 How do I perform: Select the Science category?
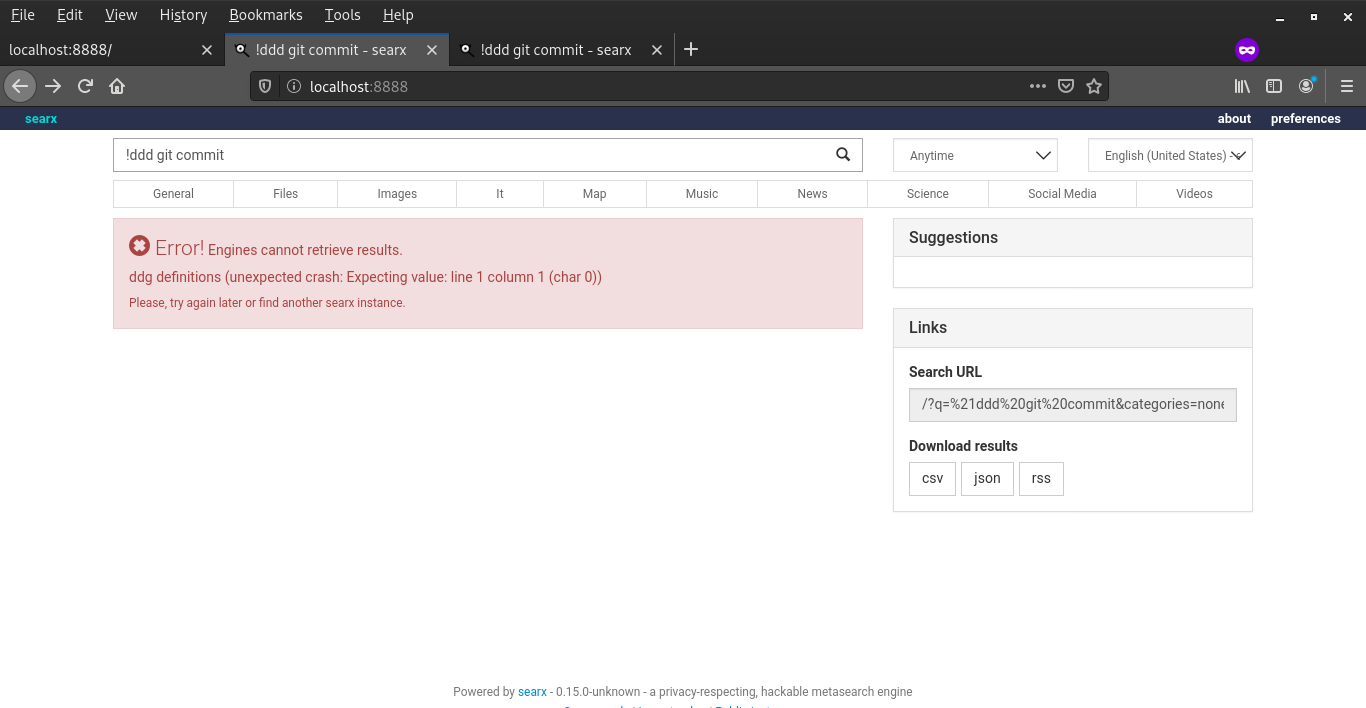(x=927, y=193)
